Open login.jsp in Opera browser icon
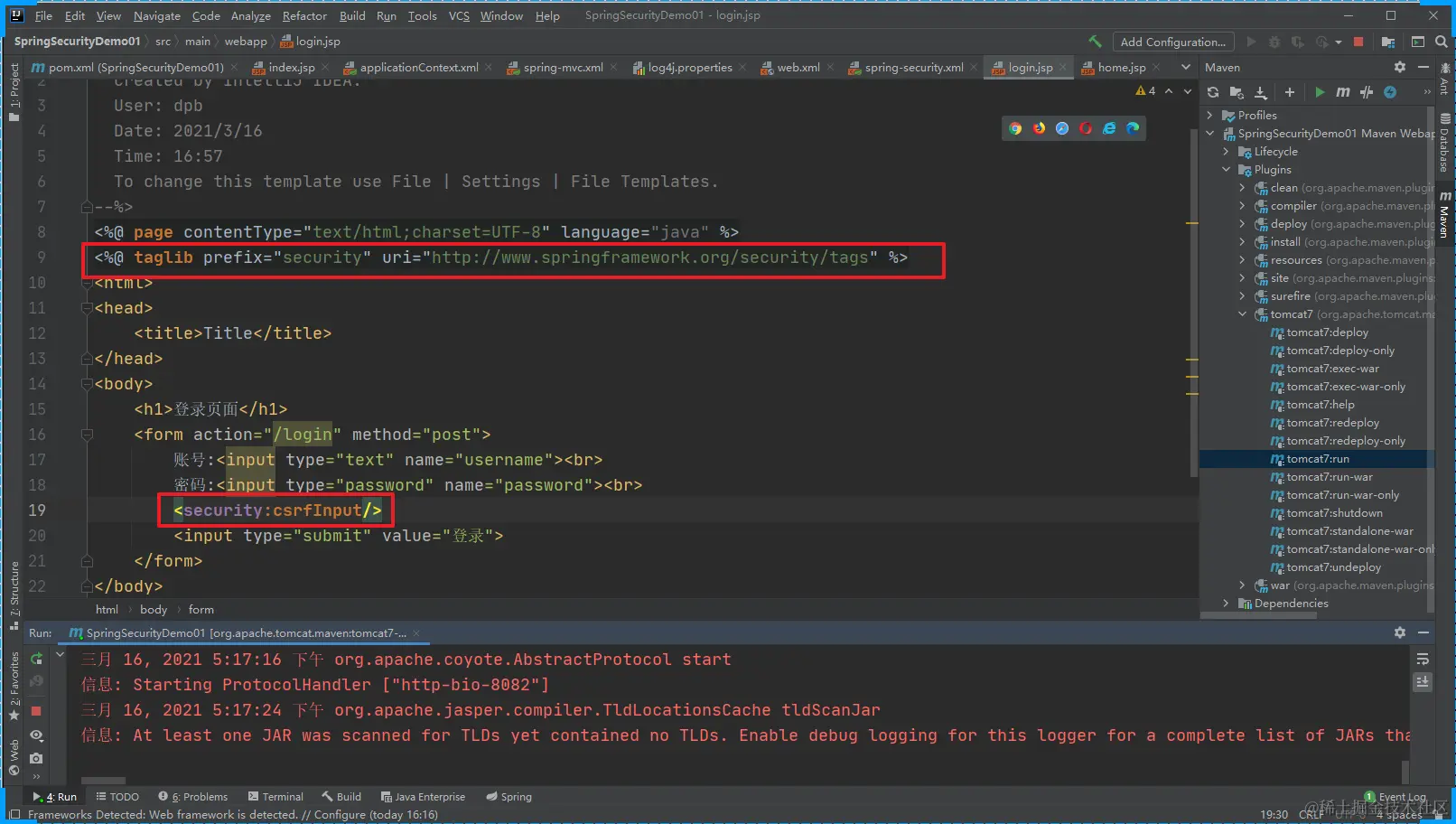1456x824 pixels. pos(1086,128)
